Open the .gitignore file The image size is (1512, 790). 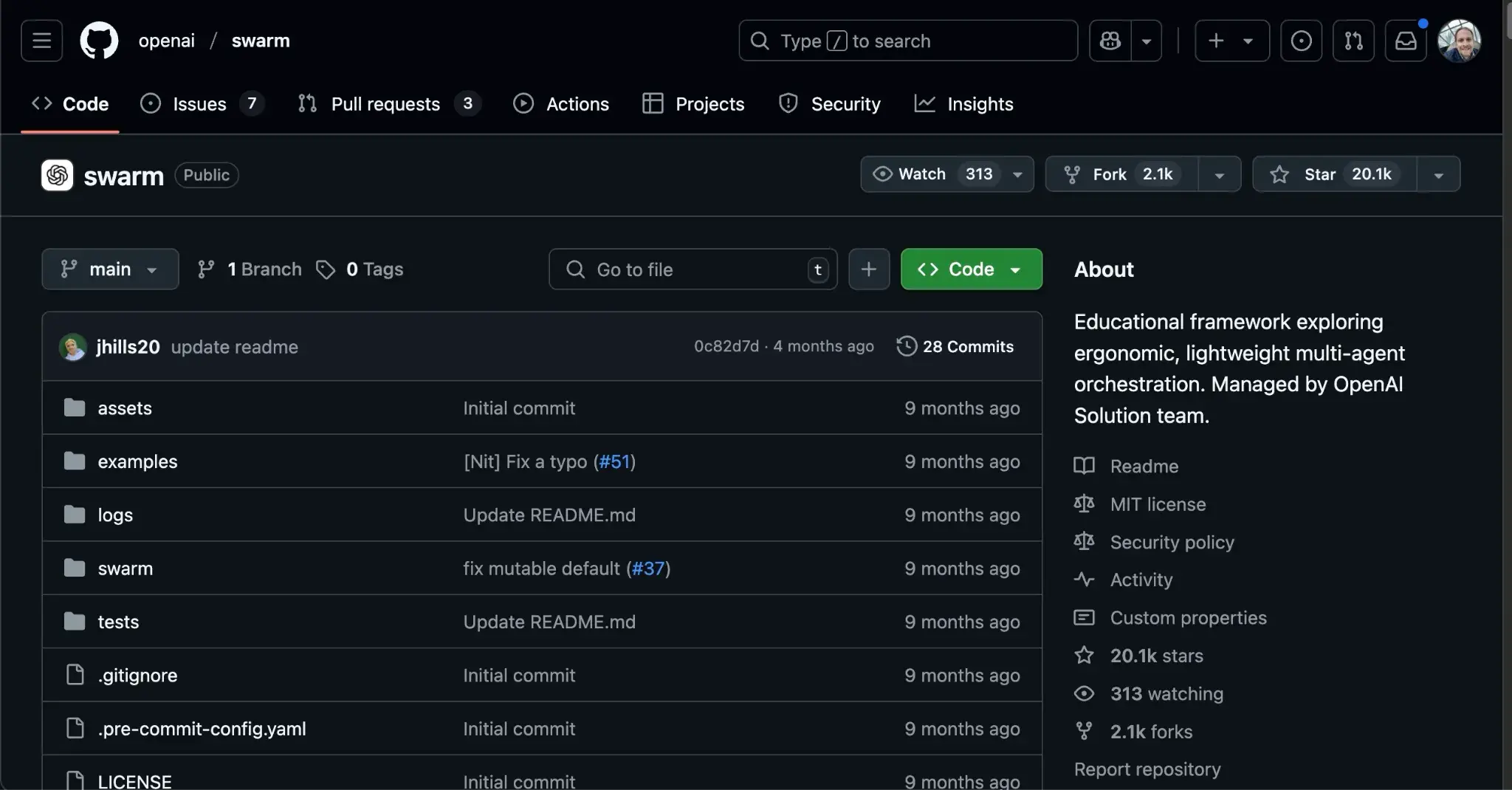(137, 675)
